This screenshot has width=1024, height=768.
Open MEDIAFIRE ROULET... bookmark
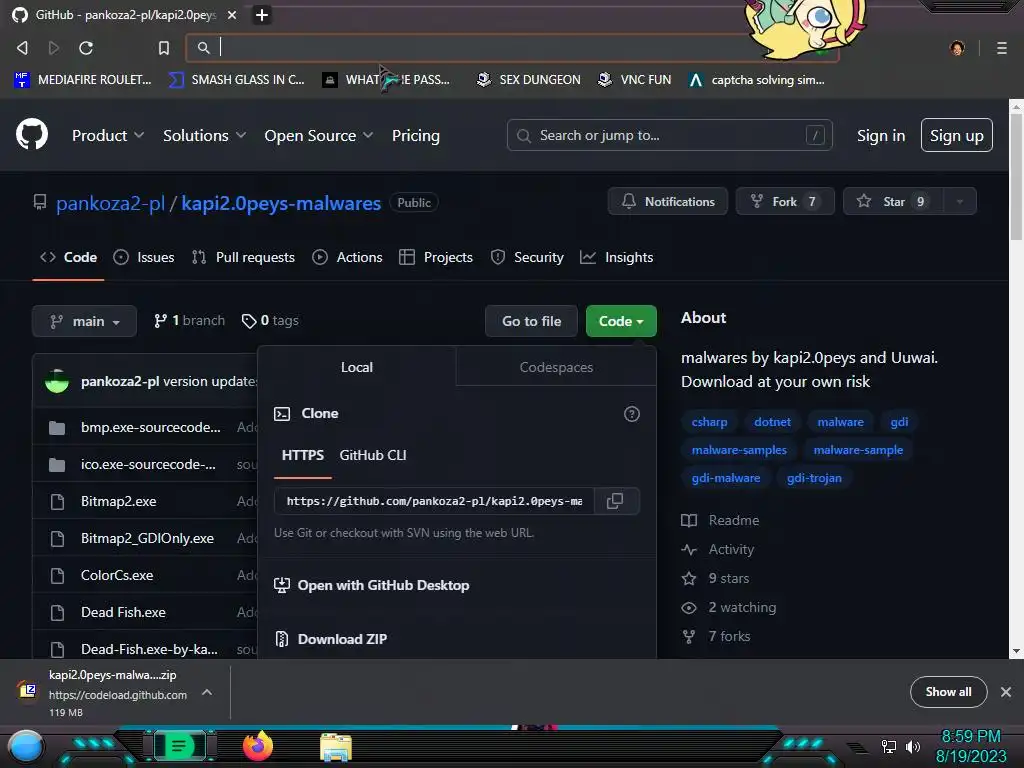(x=82, y=80)
